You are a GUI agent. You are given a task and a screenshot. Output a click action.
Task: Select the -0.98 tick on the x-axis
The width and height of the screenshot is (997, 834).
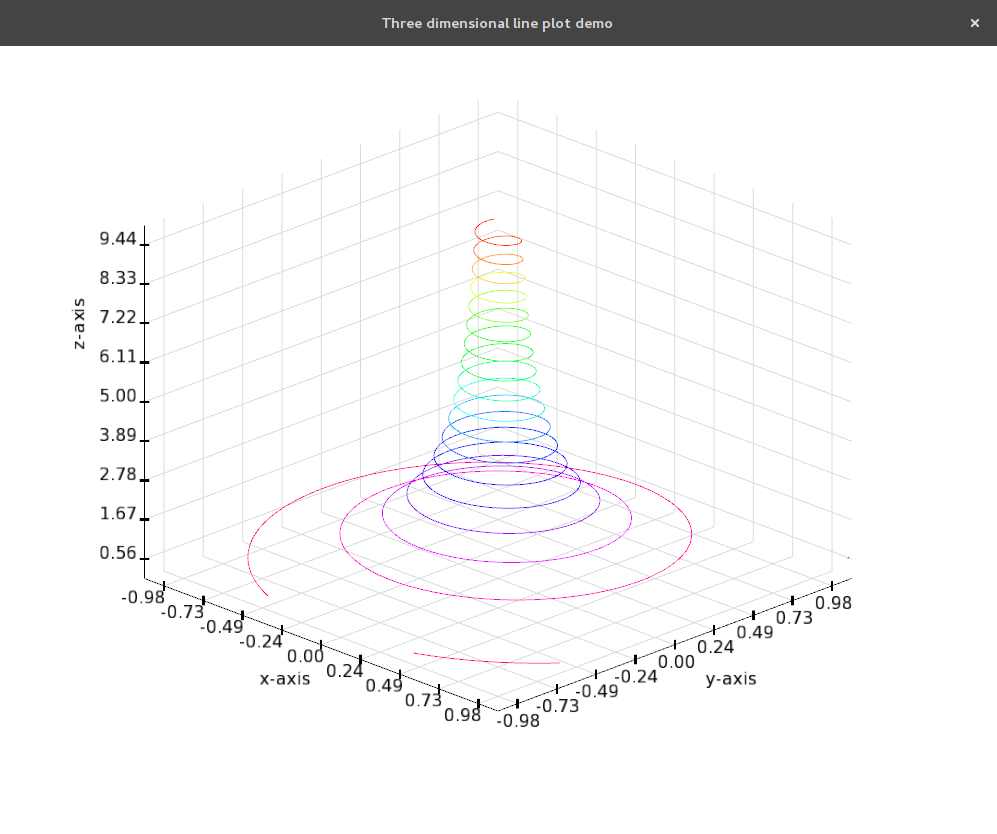(141, 597)
